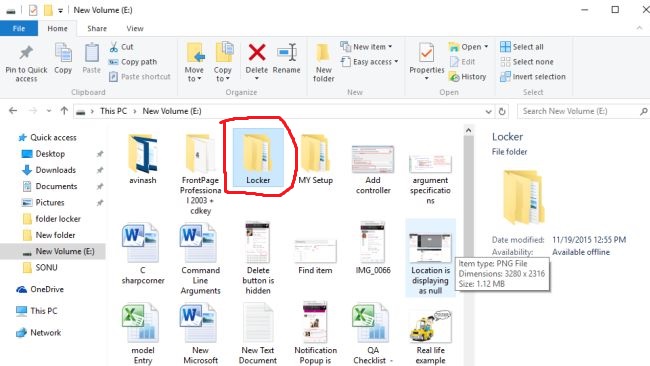Screen dimensions: 650x366
Task: Click Select all
Action: point(522,47)
